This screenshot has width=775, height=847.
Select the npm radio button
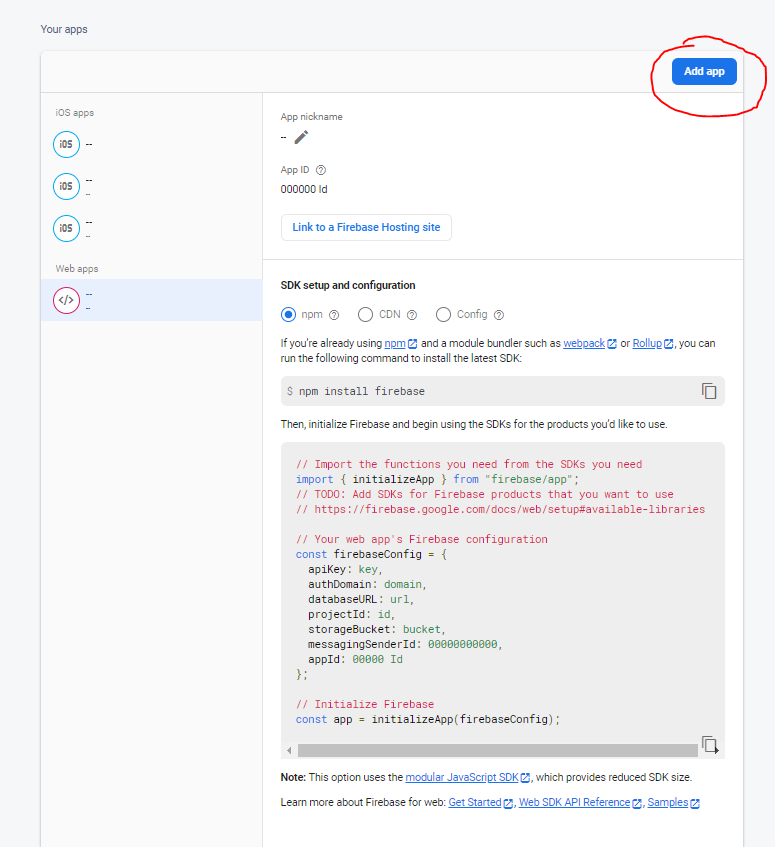(289, 315)
